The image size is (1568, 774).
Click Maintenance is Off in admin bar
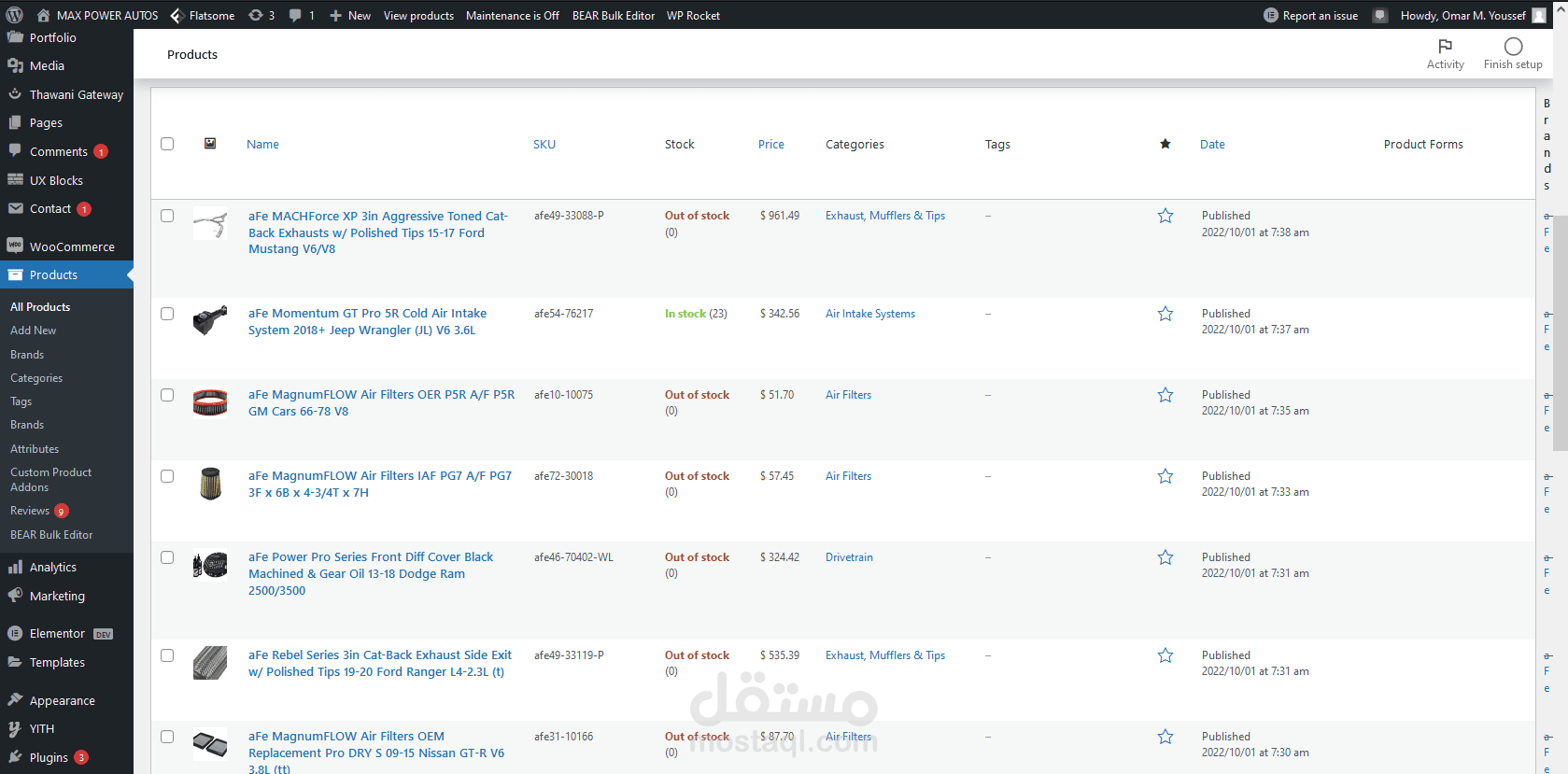click(513, 15)
